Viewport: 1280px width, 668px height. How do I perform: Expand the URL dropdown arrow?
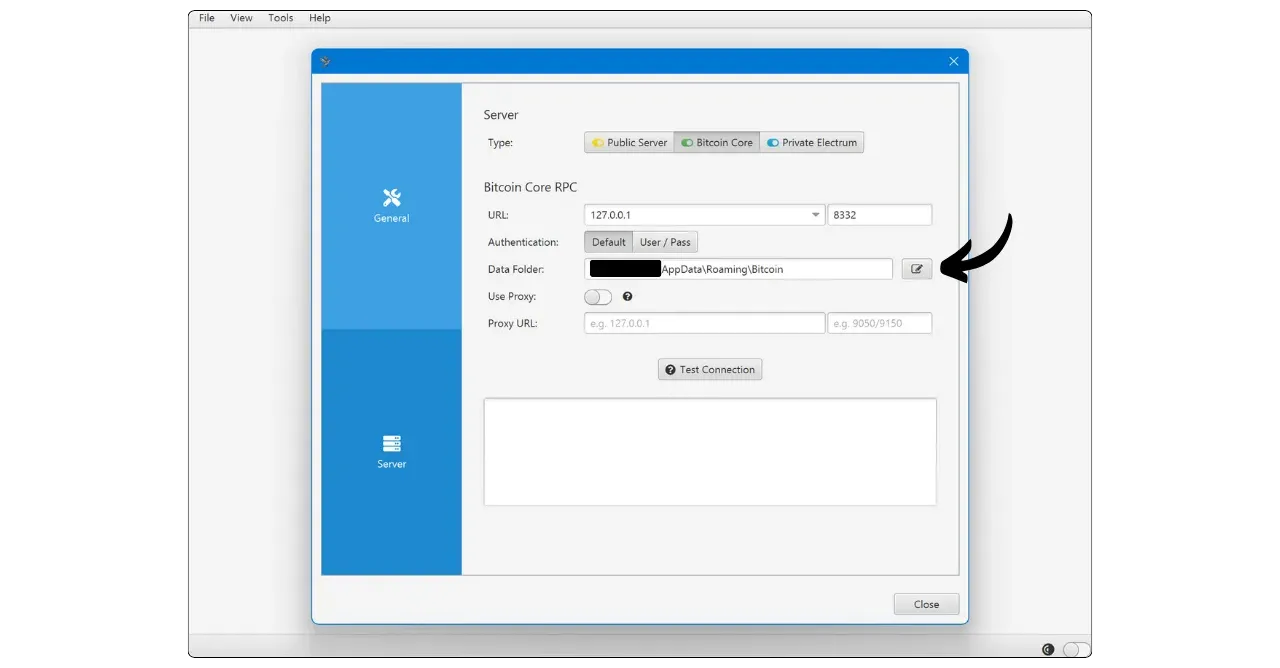pyautogui.click(x=815, y=215)
